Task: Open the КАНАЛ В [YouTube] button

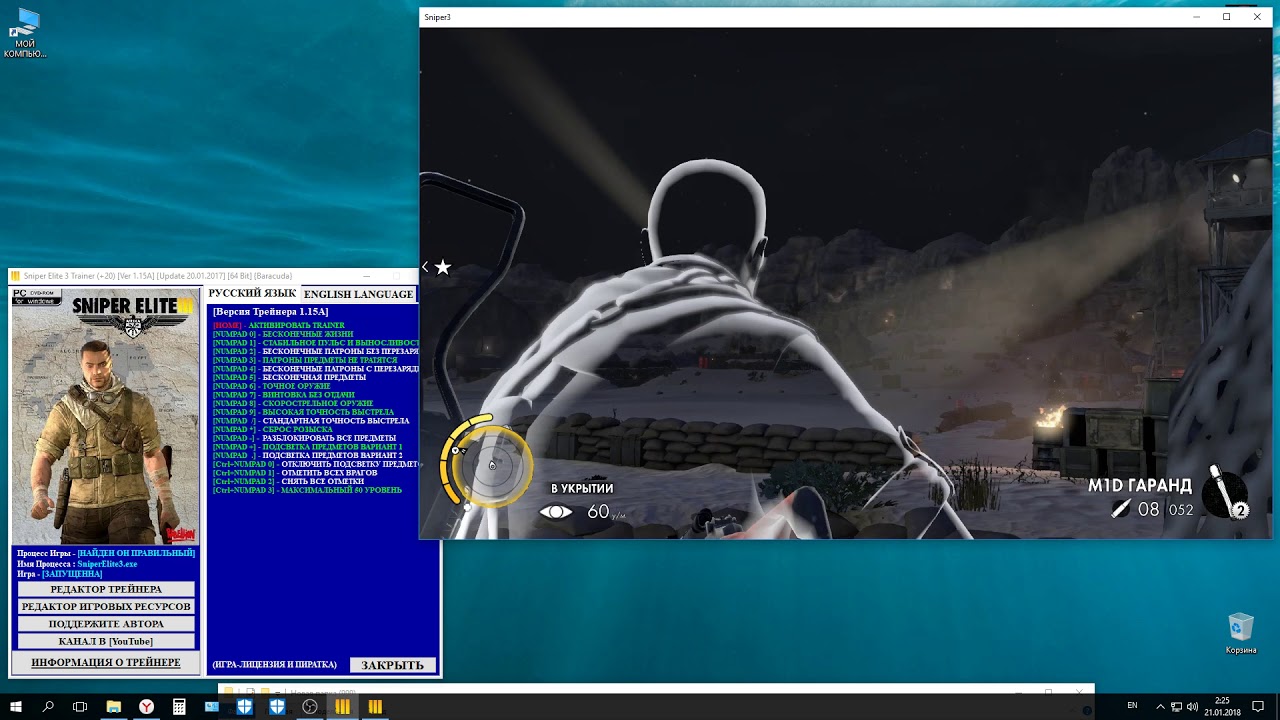Action: (x=106, y=641)
